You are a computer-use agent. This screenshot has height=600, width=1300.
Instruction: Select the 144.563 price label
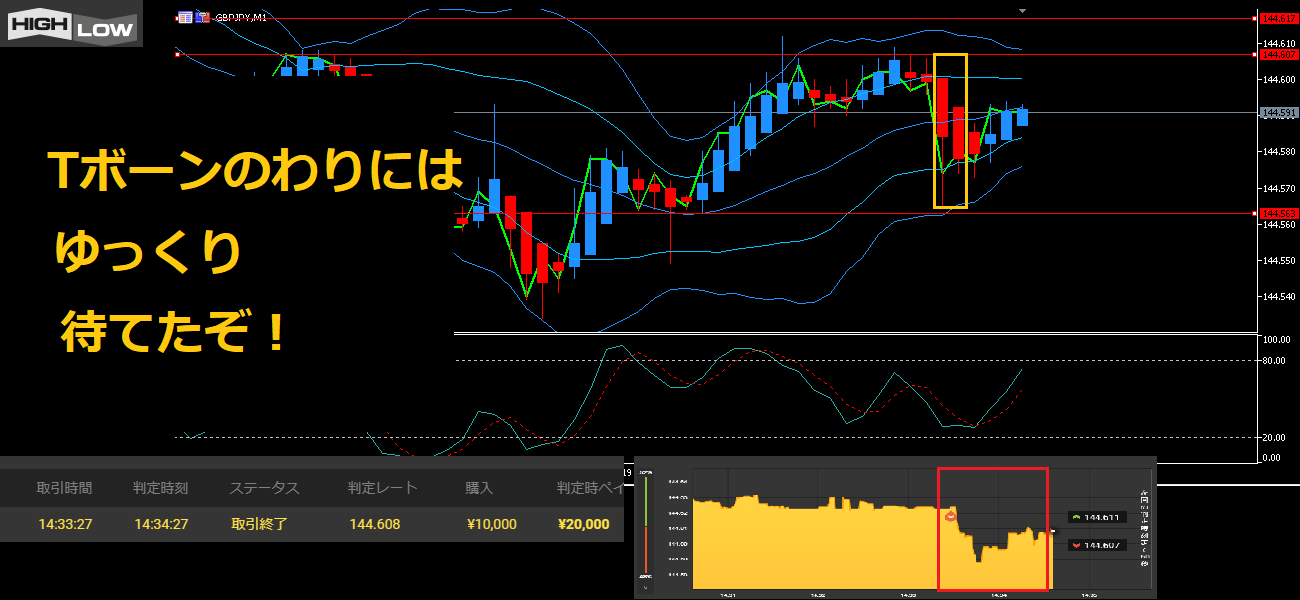(x=1278, y=213)
